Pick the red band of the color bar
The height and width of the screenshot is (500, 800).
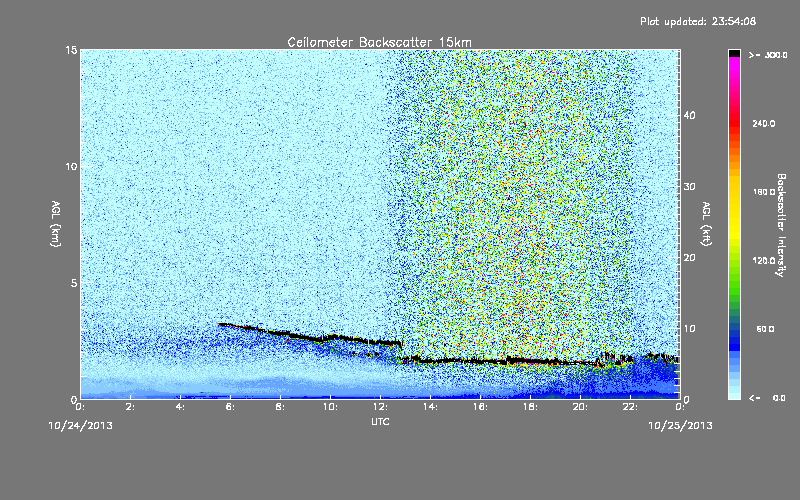click(x=734, y=124)
